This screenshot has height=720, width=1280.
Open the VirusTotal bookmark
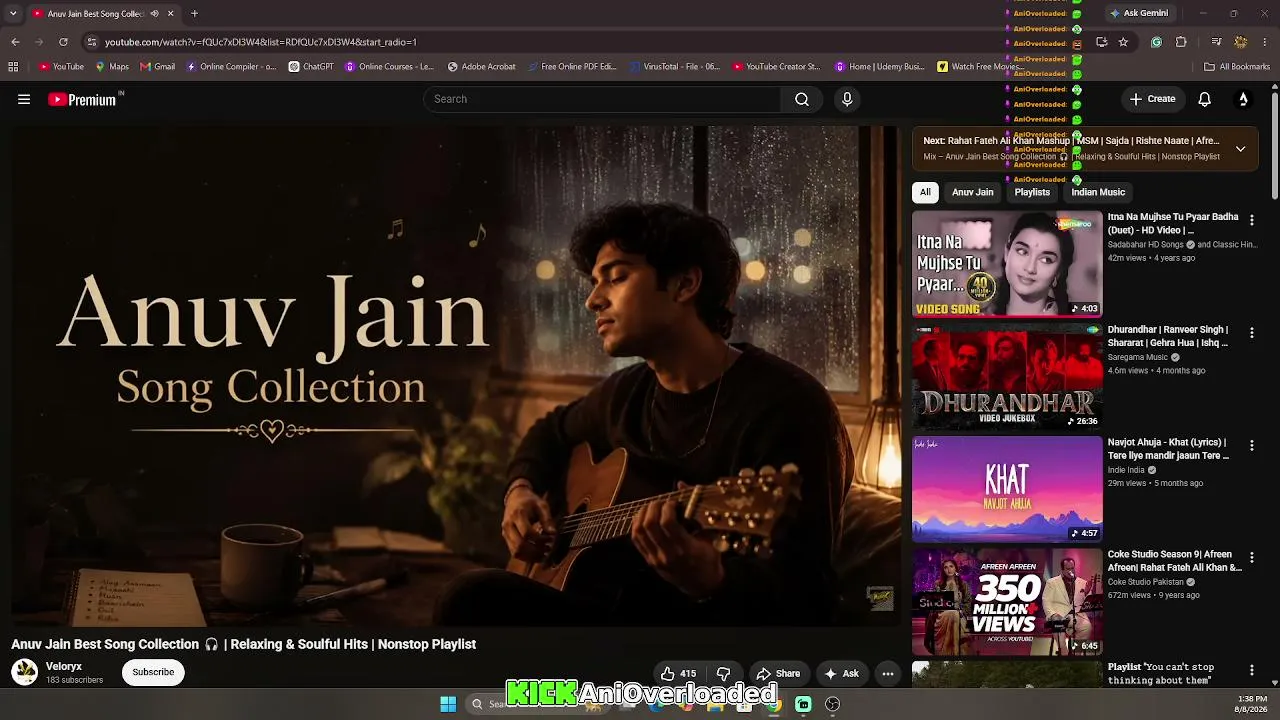(x=675, y=67)
